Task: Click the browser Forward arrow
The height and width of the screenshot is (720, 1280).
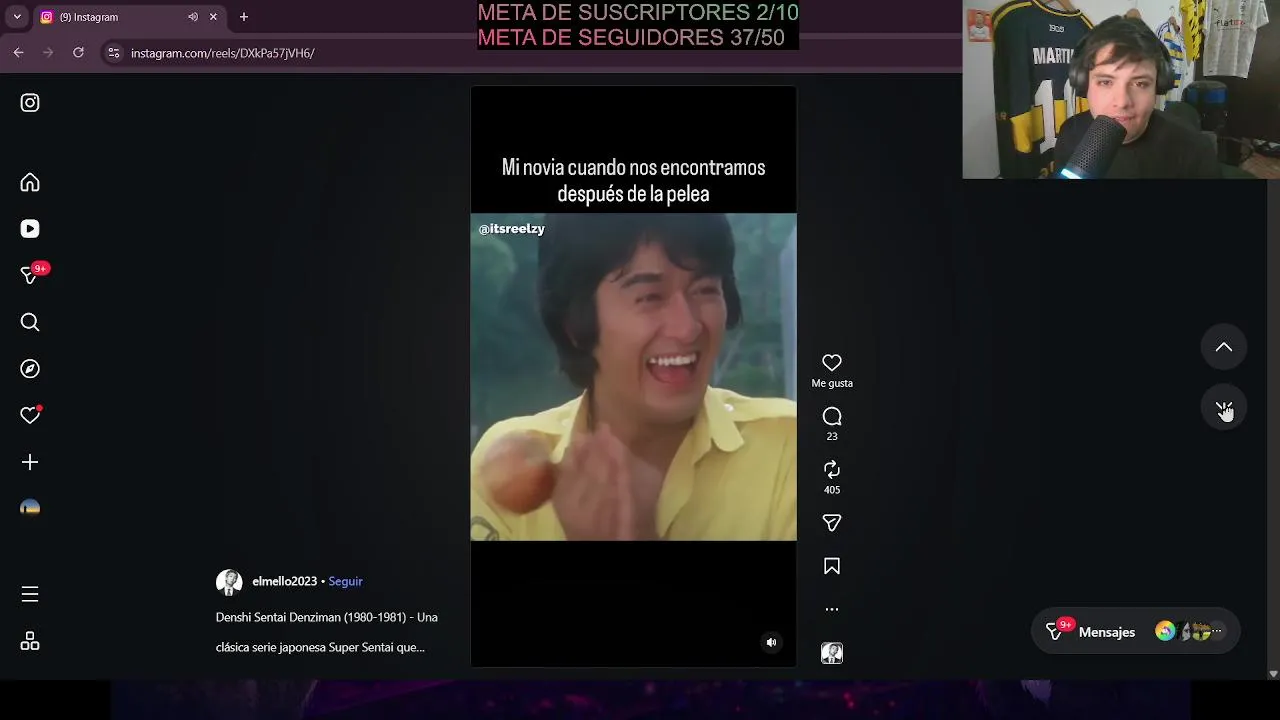Action: point(48,53)
